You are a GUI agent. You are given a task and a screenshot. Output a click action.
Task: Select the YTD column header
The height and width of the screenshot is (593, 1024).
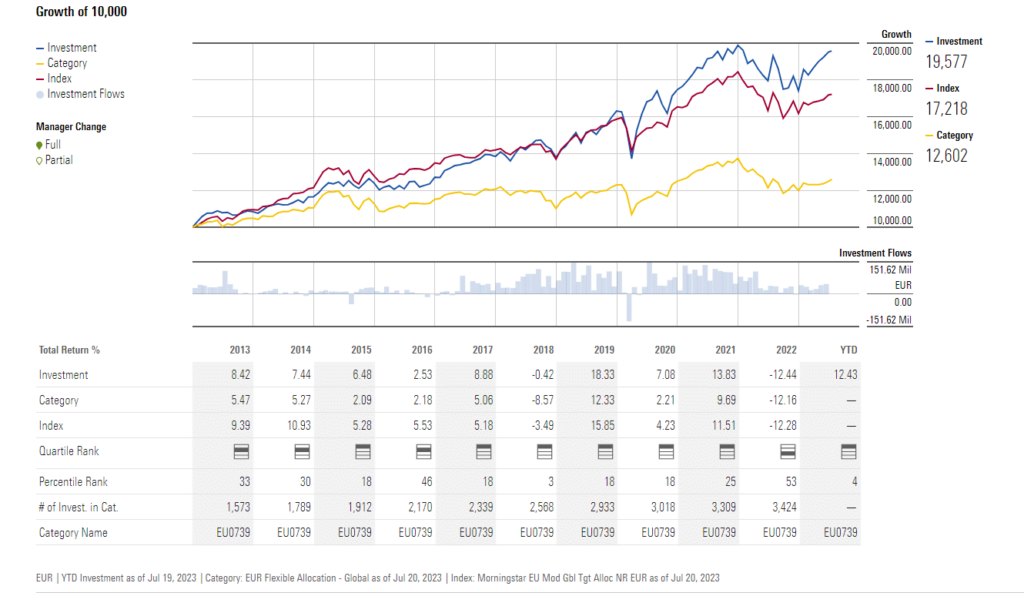[851, 350]
